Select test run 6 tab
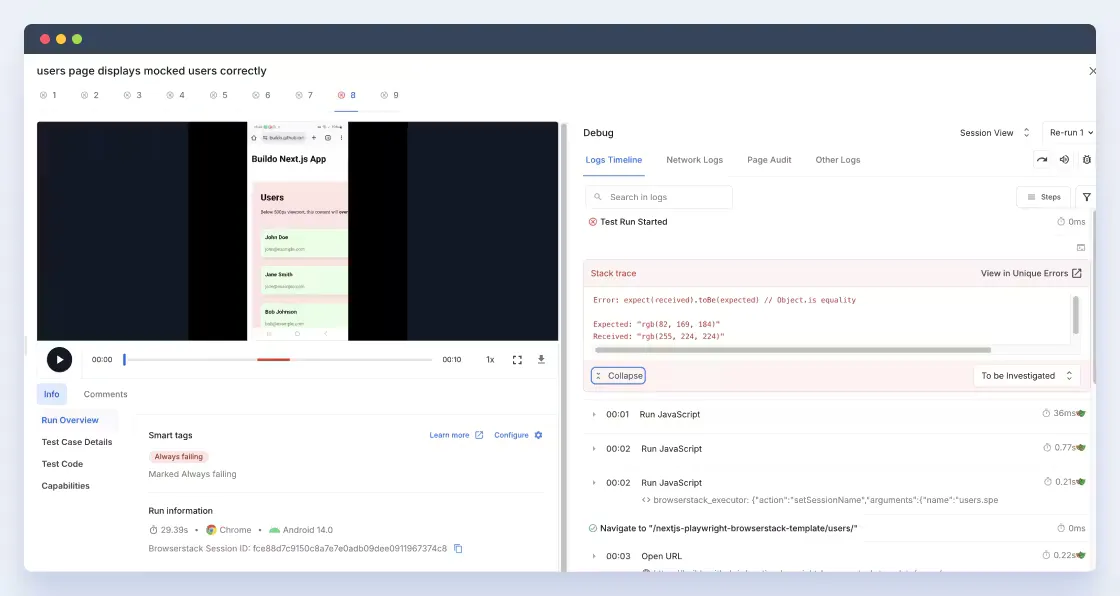1120x596 pixels. tap(261, 95)
